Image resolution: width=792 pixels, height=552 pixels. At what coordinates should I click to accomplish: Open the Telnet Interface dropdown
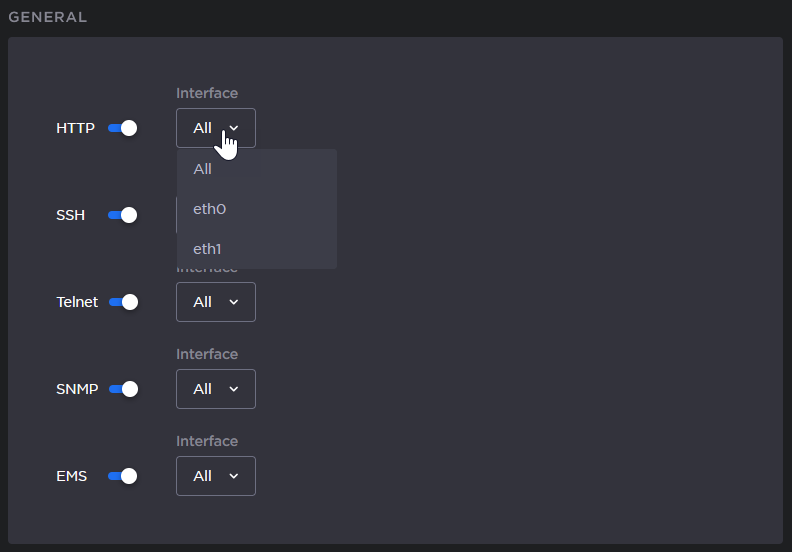pyautogui.click(x=215, y=302)
